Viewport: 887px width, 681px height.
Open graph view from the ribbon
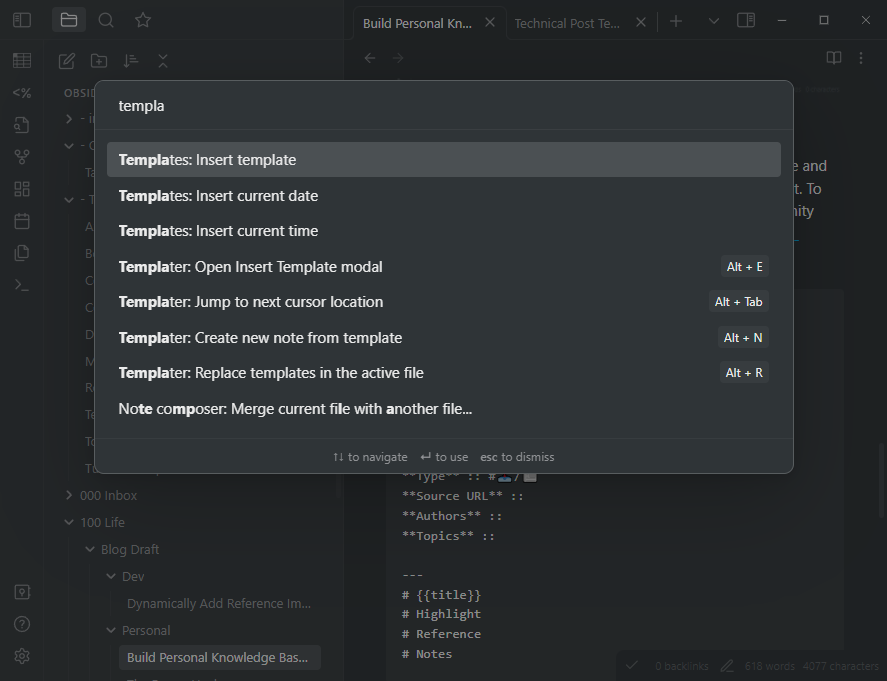click(22, 157)
